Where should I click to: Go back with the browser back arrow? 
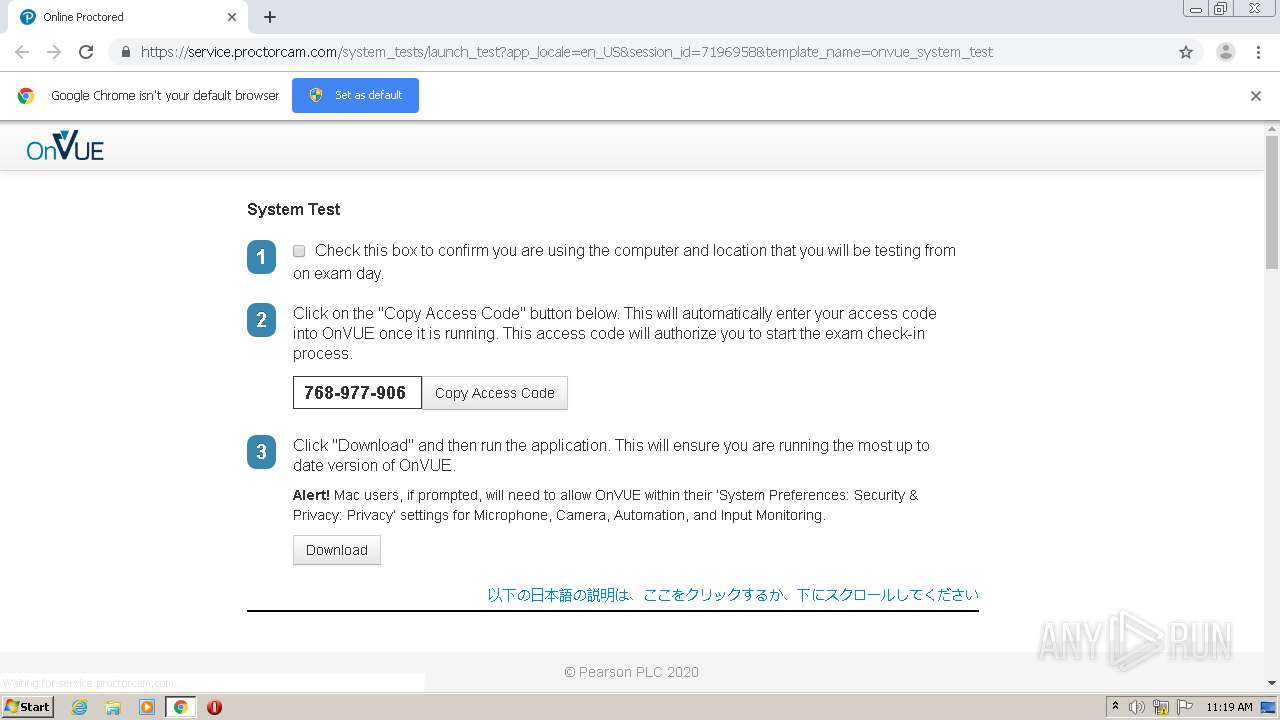[x=22, y=52]
